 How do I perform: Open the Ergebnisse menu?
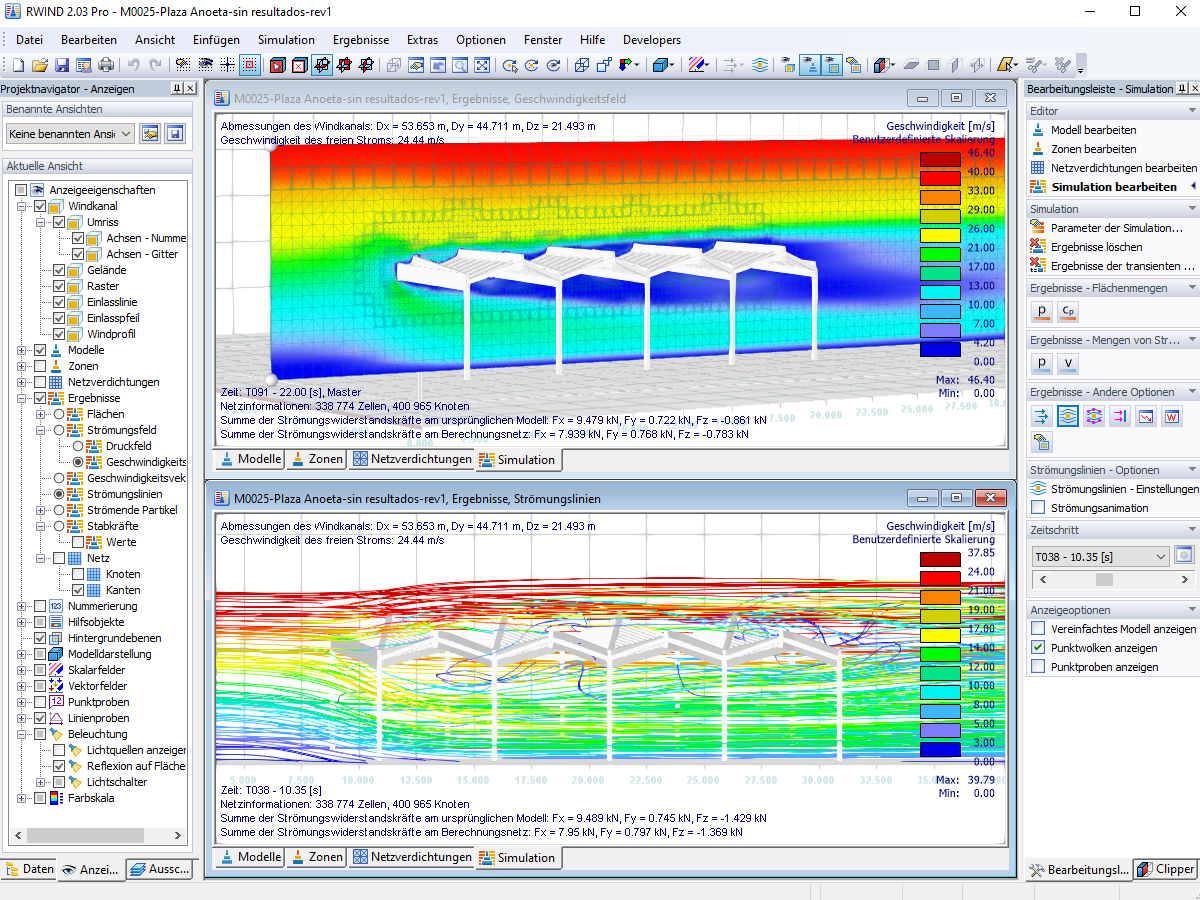click(x=361, y=40)
